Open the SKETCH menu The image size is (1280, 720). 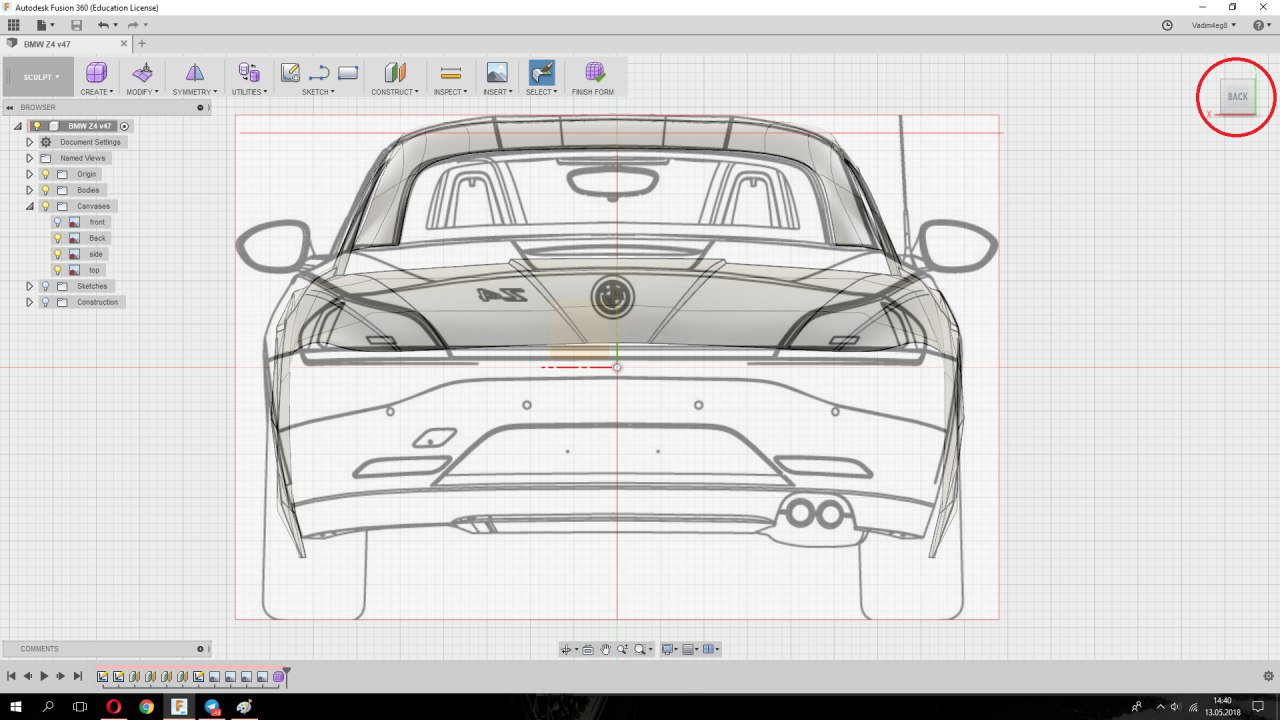click(318, 92)
